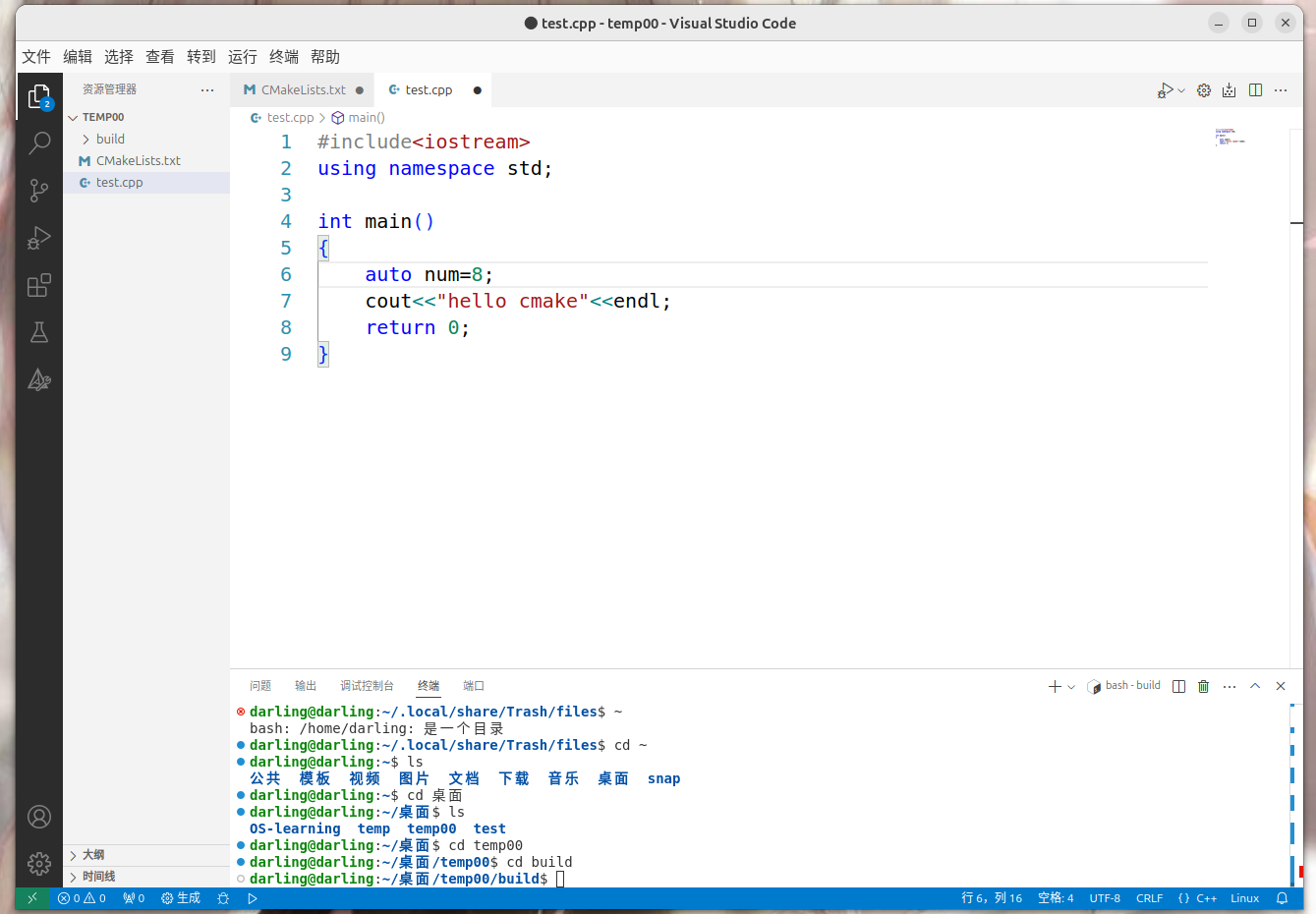Open the 转到 Go menu

coord(201,57)
